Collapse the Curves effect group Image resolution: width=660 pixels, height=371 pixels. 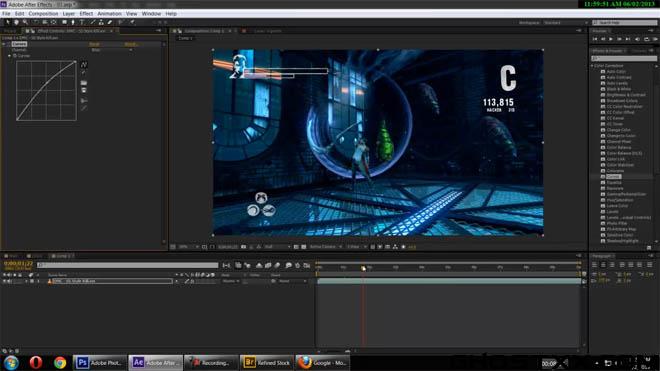[4, 44]
